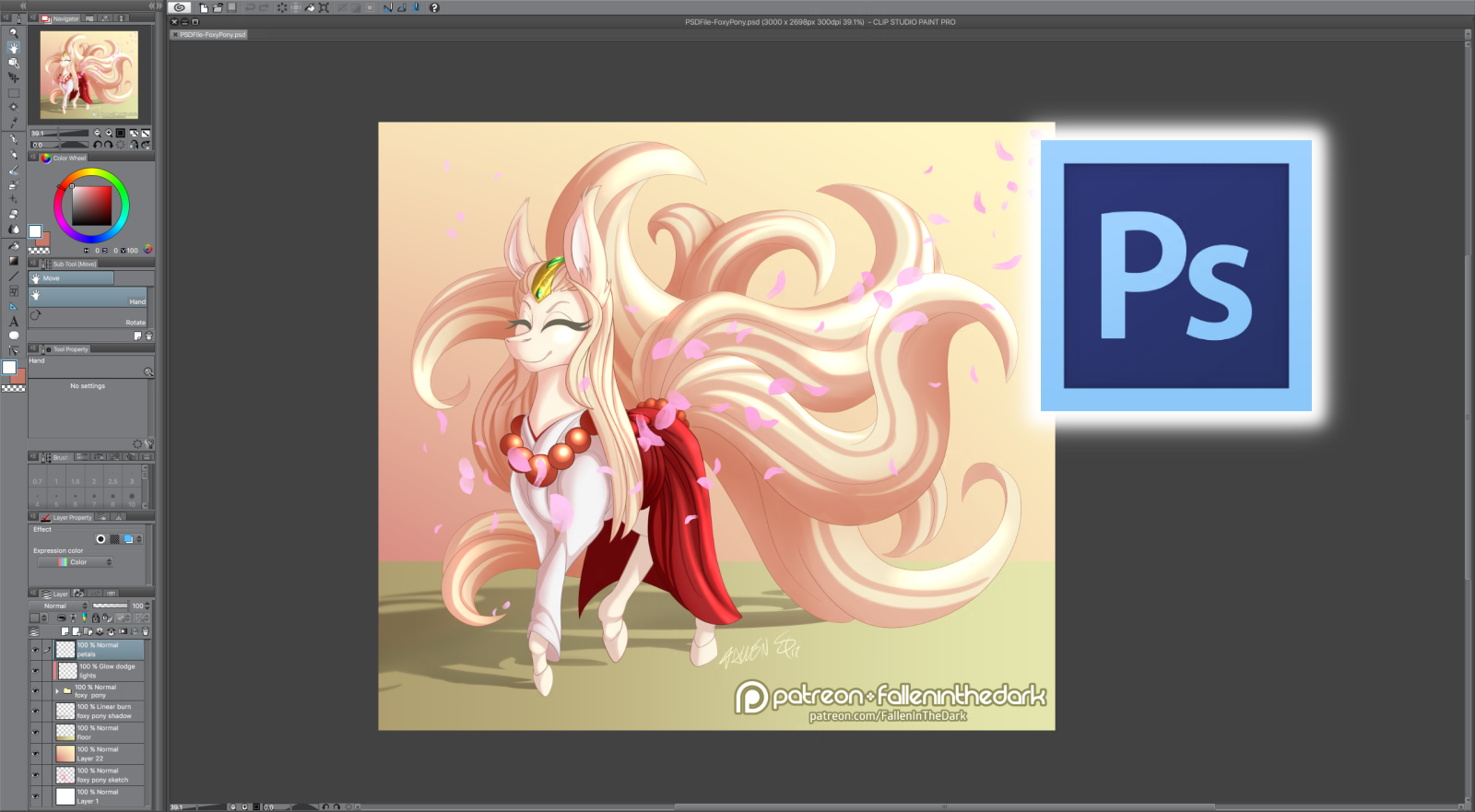Switch to the Color Wheel tab
1475x812 pixels.
[x=64, y=158]
